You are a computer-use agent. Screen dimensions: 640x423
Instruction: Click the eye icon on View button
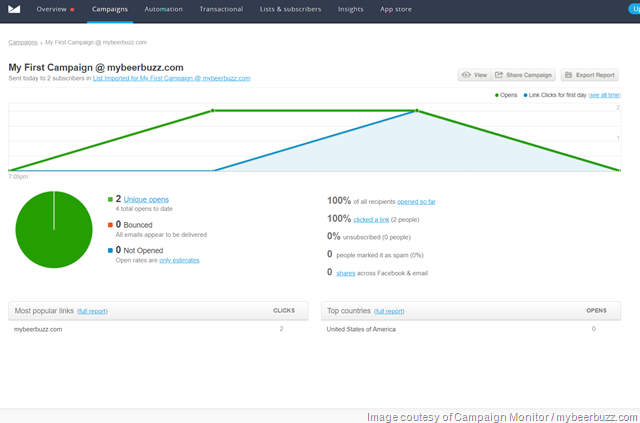click(x=466, y=75)
